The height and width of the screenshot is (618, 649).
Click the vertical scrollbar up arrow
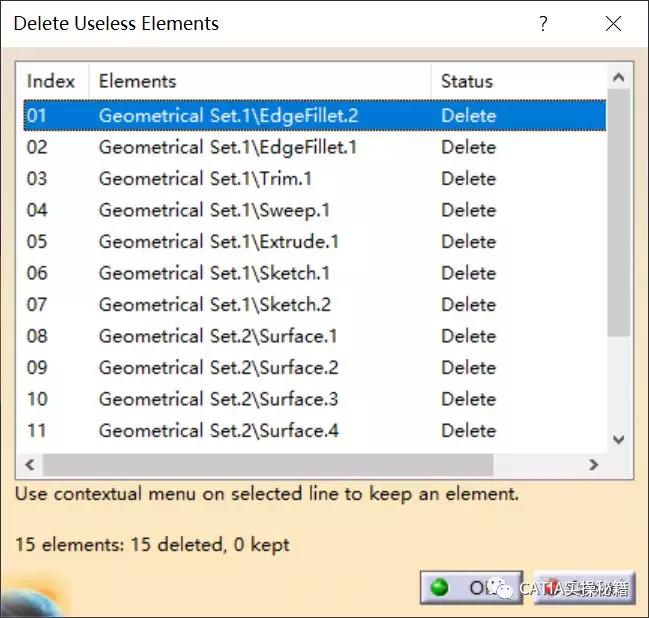(x=618, y=78)
